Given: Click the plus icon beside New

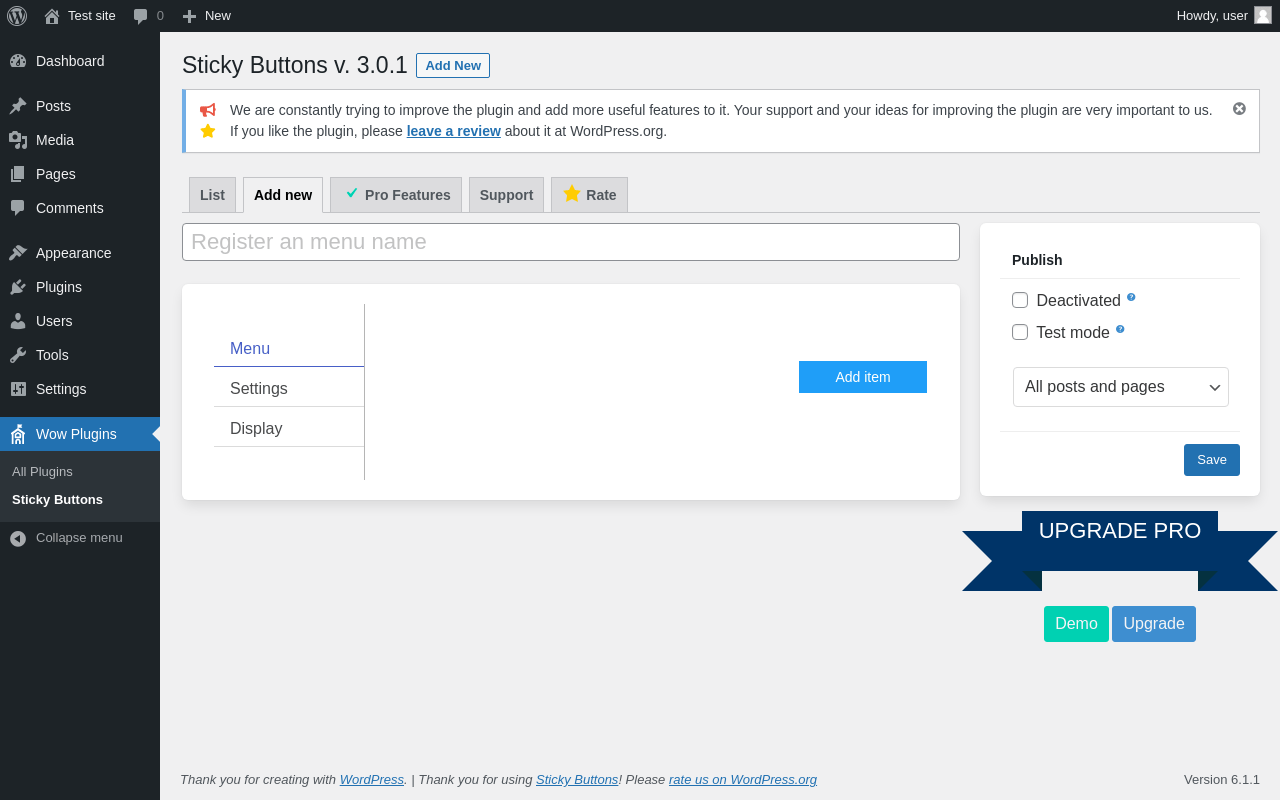Looking at the screenshot, I should [189, 16].
